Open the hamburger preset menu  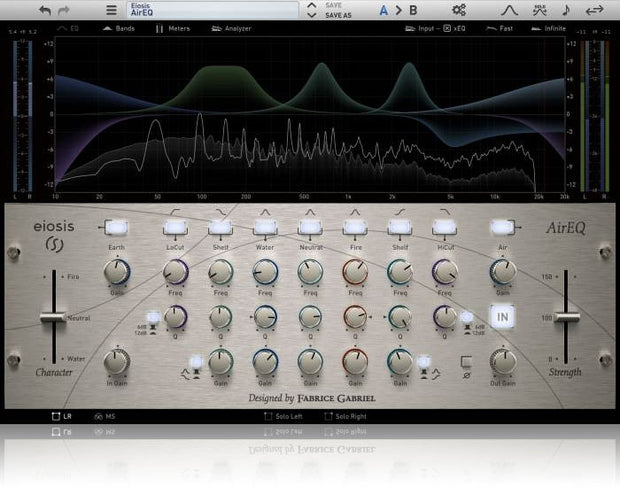pyautogui.click(x=112, y=10)
